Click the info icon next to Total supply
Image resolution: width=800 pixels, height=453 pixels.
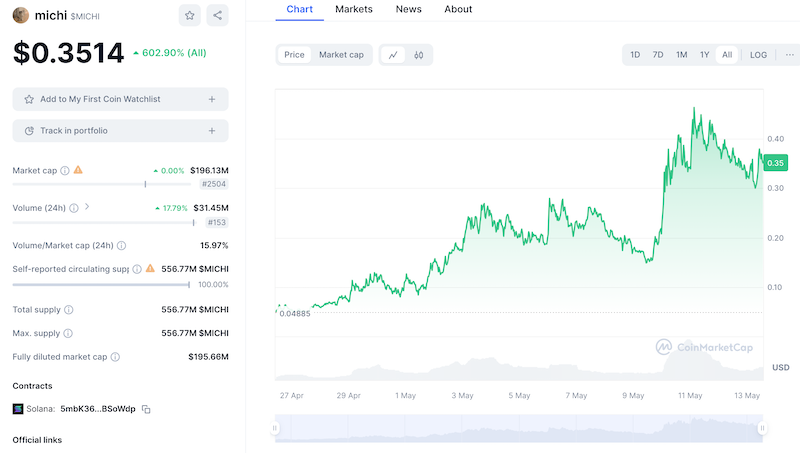pos(69,310)
